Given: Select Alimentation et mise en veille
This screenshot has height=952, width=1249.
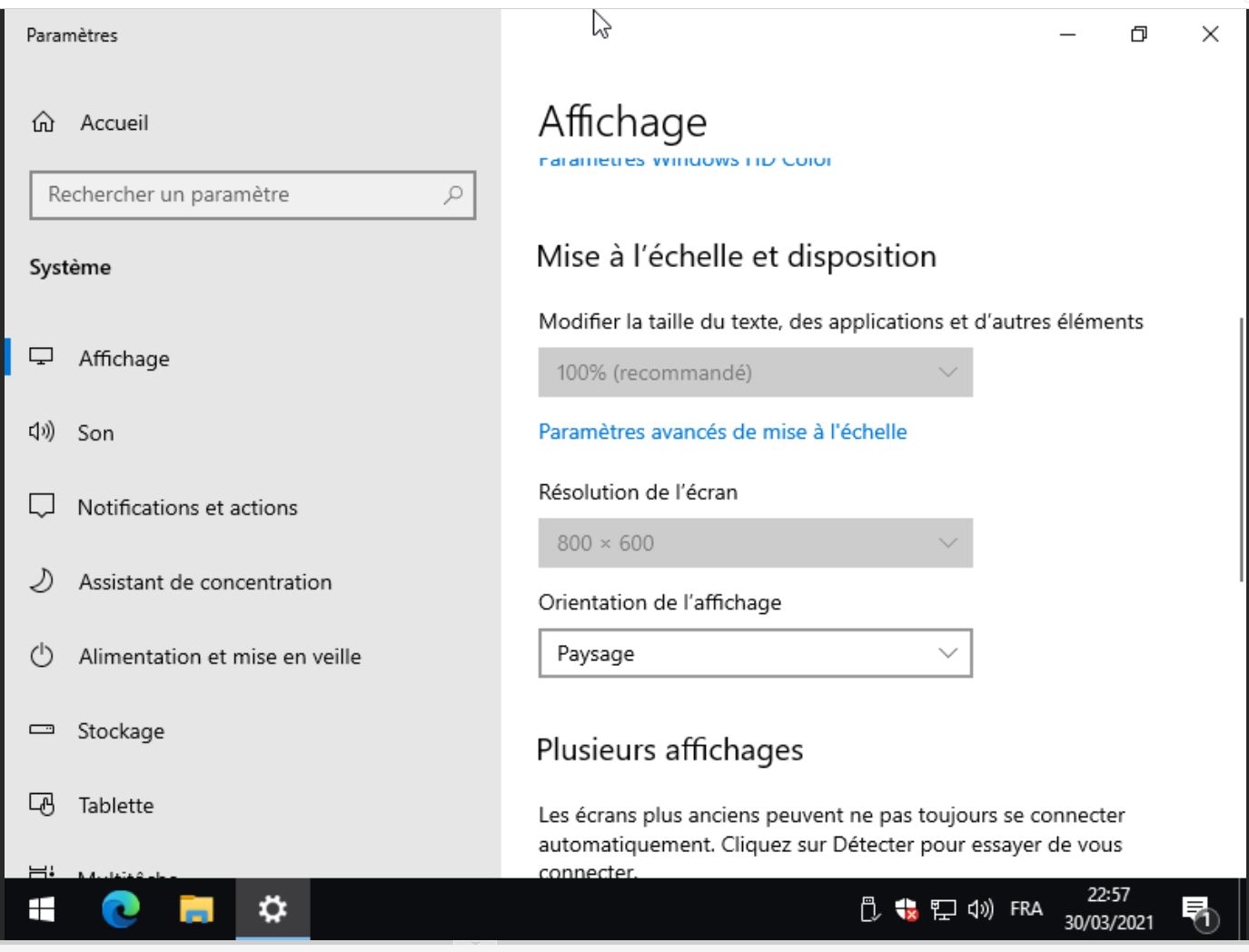Looking at the screenshot, I should click(x=219, y=657).
